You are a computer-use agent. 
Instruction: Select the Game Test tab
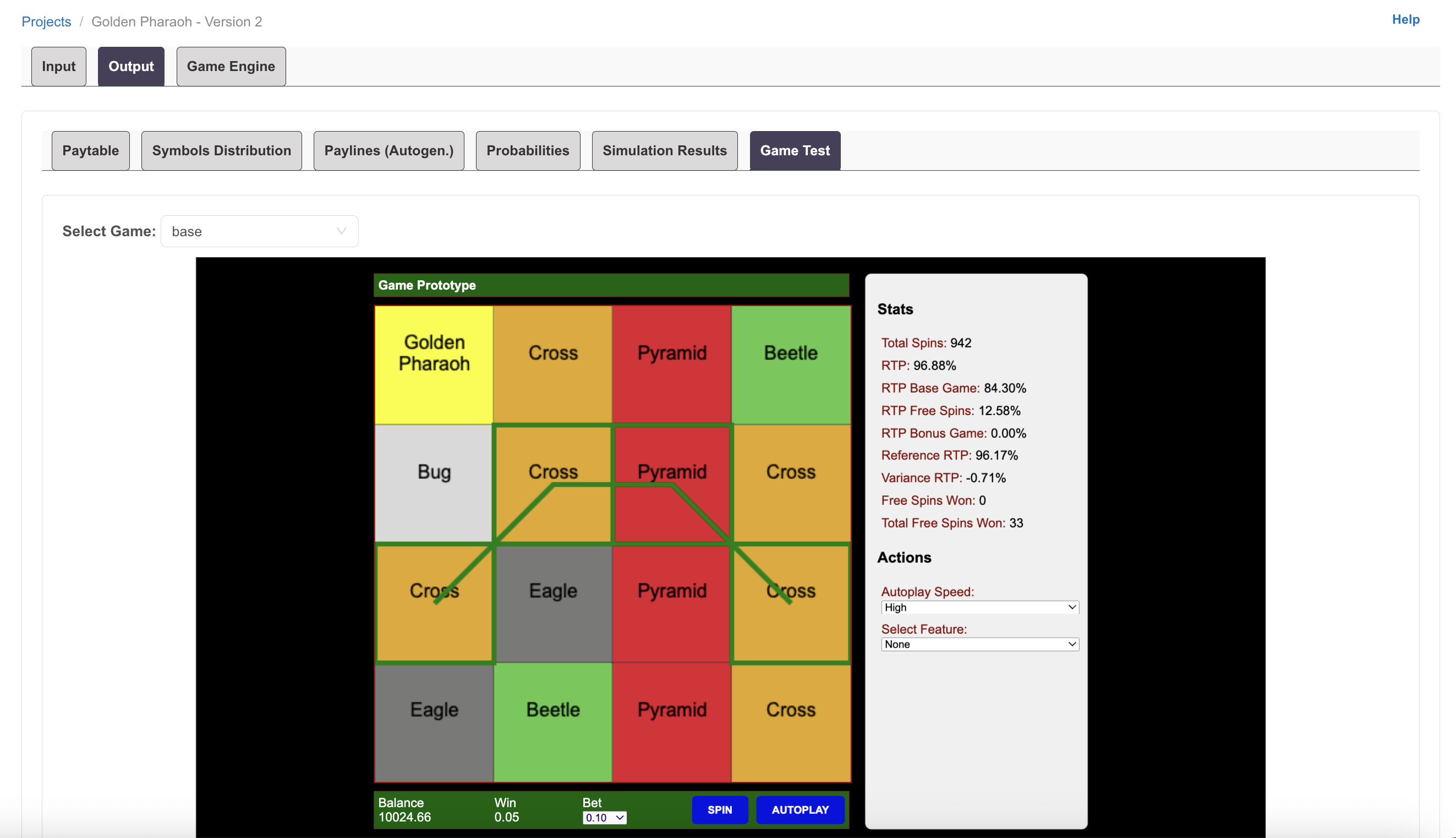[794, 151]
